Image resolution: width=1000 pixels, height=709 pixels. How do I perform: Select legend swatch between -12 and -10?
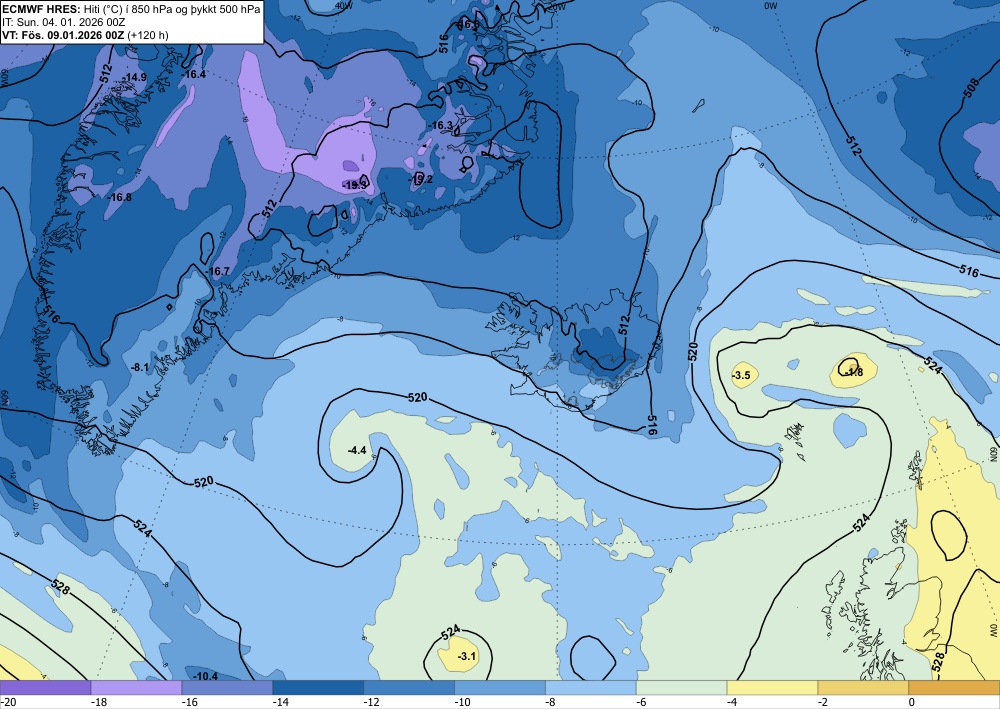[409, 687]
